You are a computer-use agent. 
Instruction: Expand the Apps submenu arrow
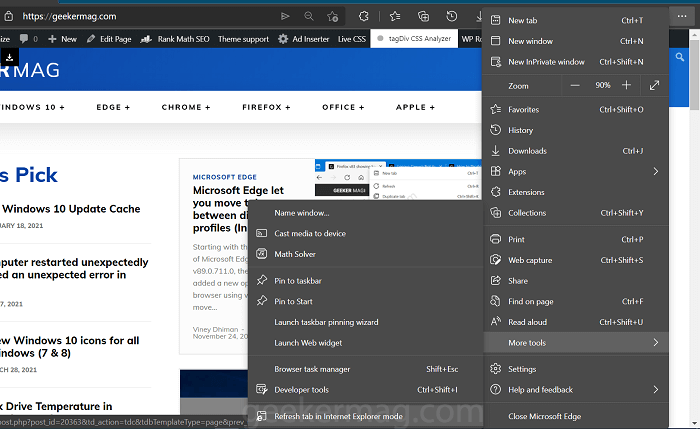pos(656,171)
